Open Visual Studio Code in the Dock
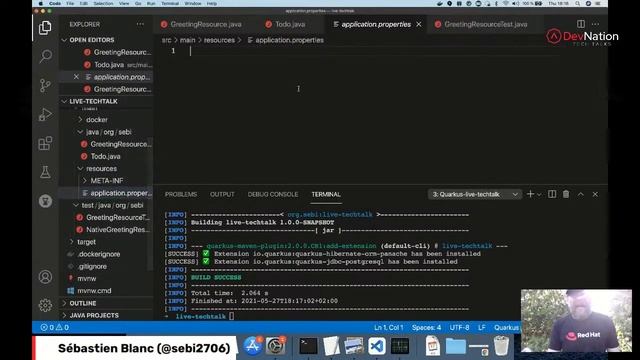640x360 pixels. (x=376, y=346)
